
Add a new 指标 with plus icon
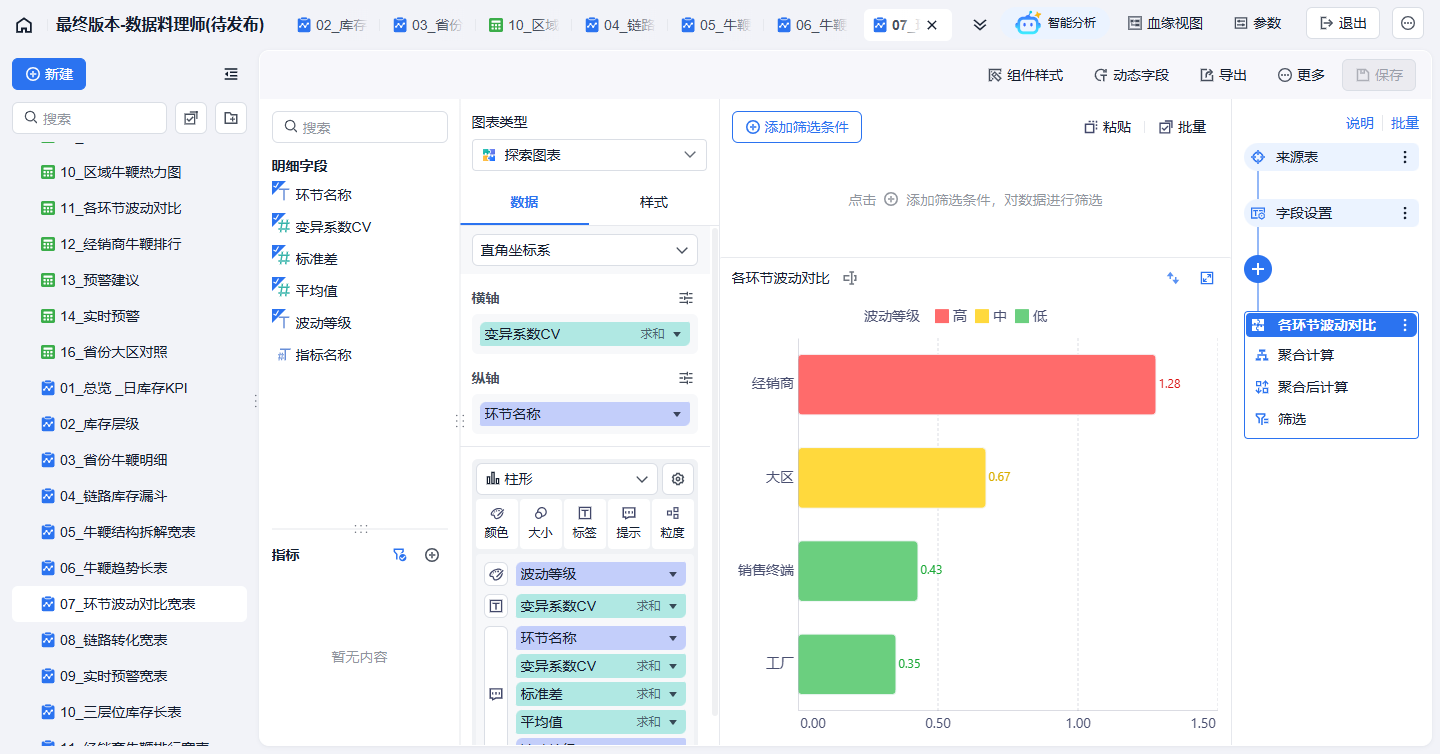(432, 555)
